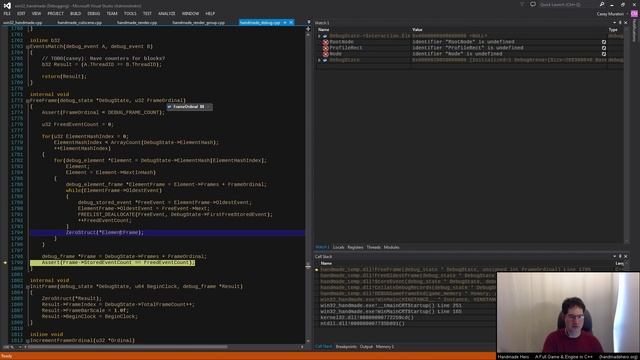The width and height of the screenshot is (640, 360).
Task: Open the ANALYZE menu
Action: (x=167, y=13)
